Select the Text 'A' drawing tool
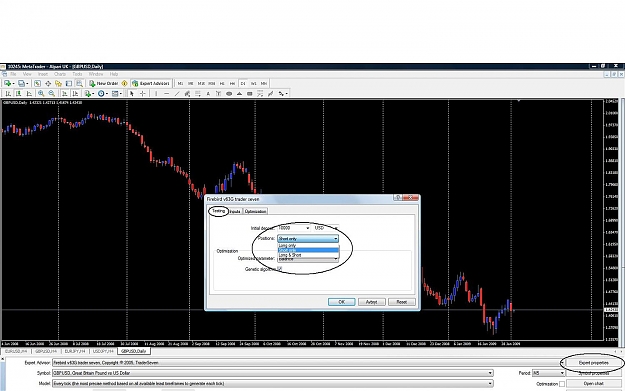 click(208, 93)
